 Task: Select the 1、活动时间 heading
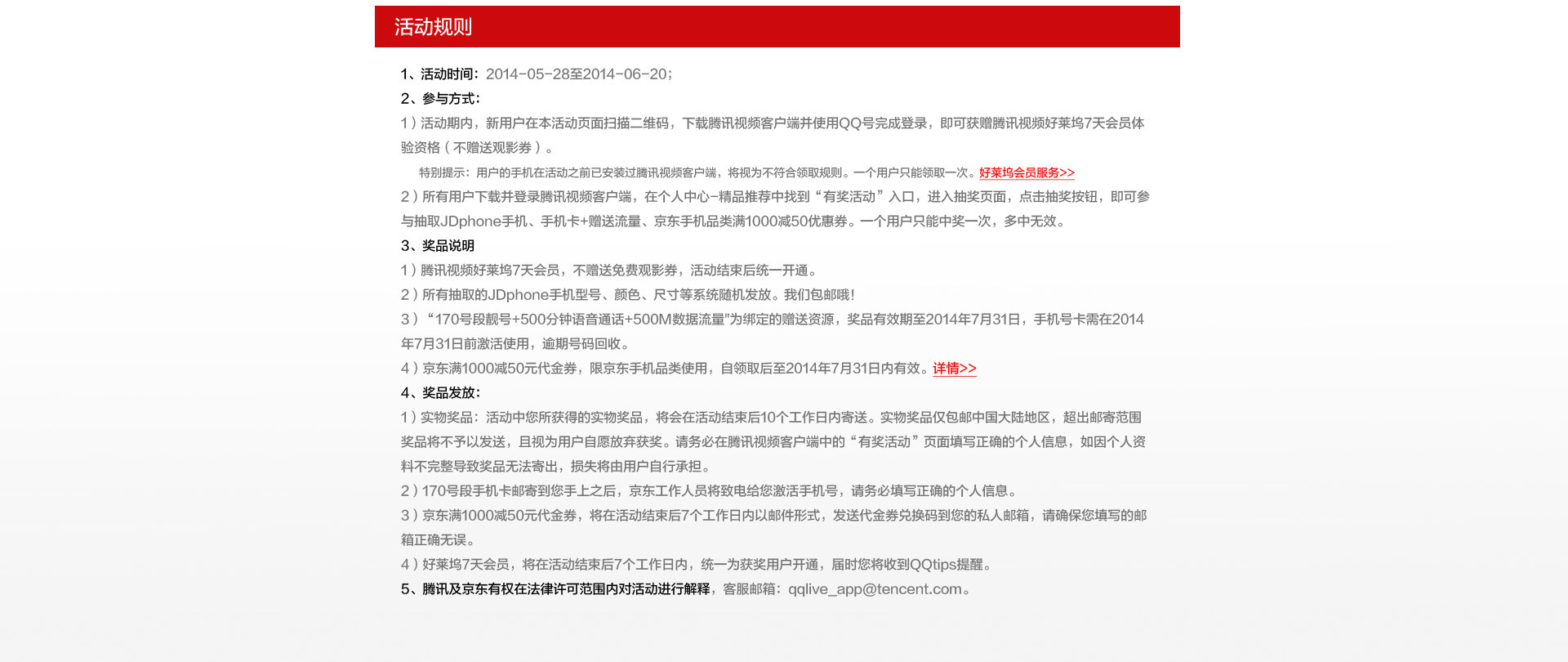439,74
